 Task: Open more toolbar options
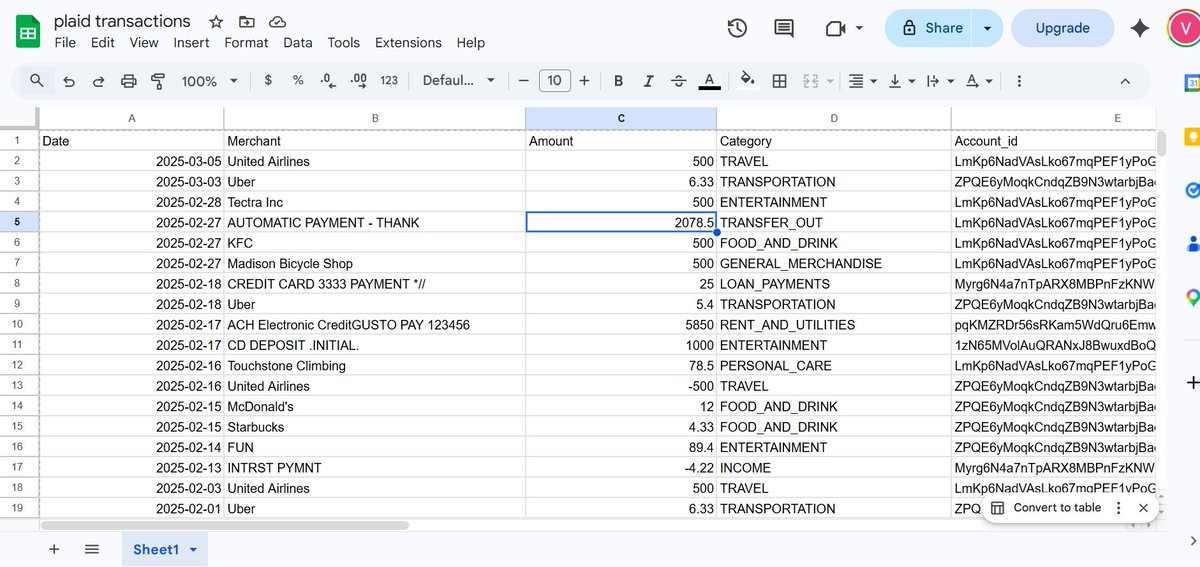click(1019, 81)
